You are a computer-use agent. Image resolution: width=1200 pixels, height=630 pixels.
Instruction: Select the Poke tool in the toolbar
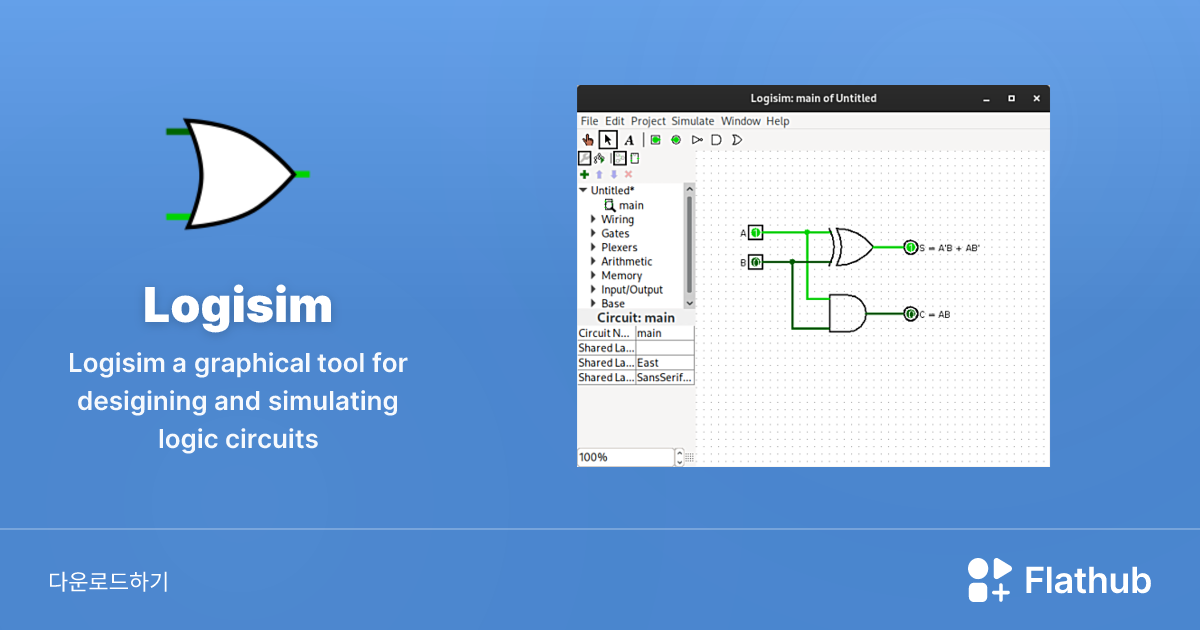pos(588,140)
